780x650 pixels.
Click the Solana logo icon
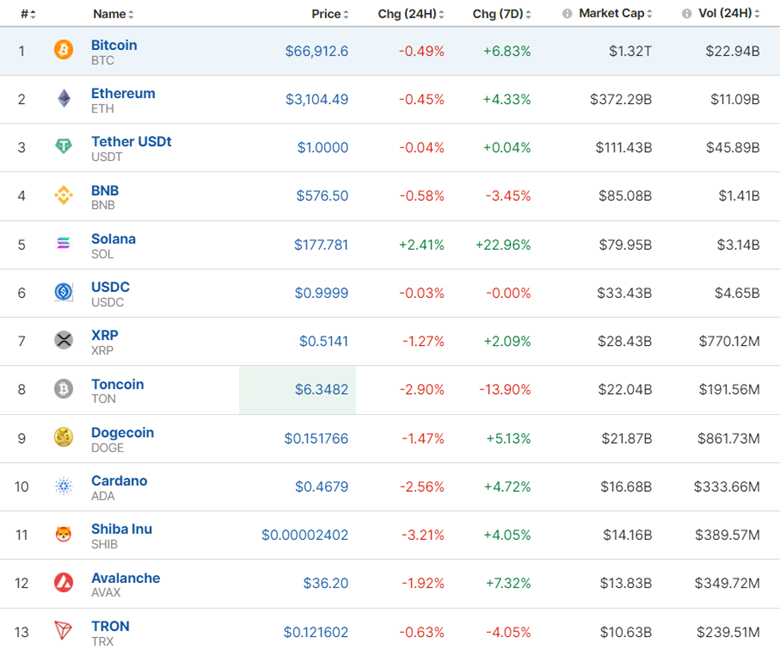pos(64,243)
